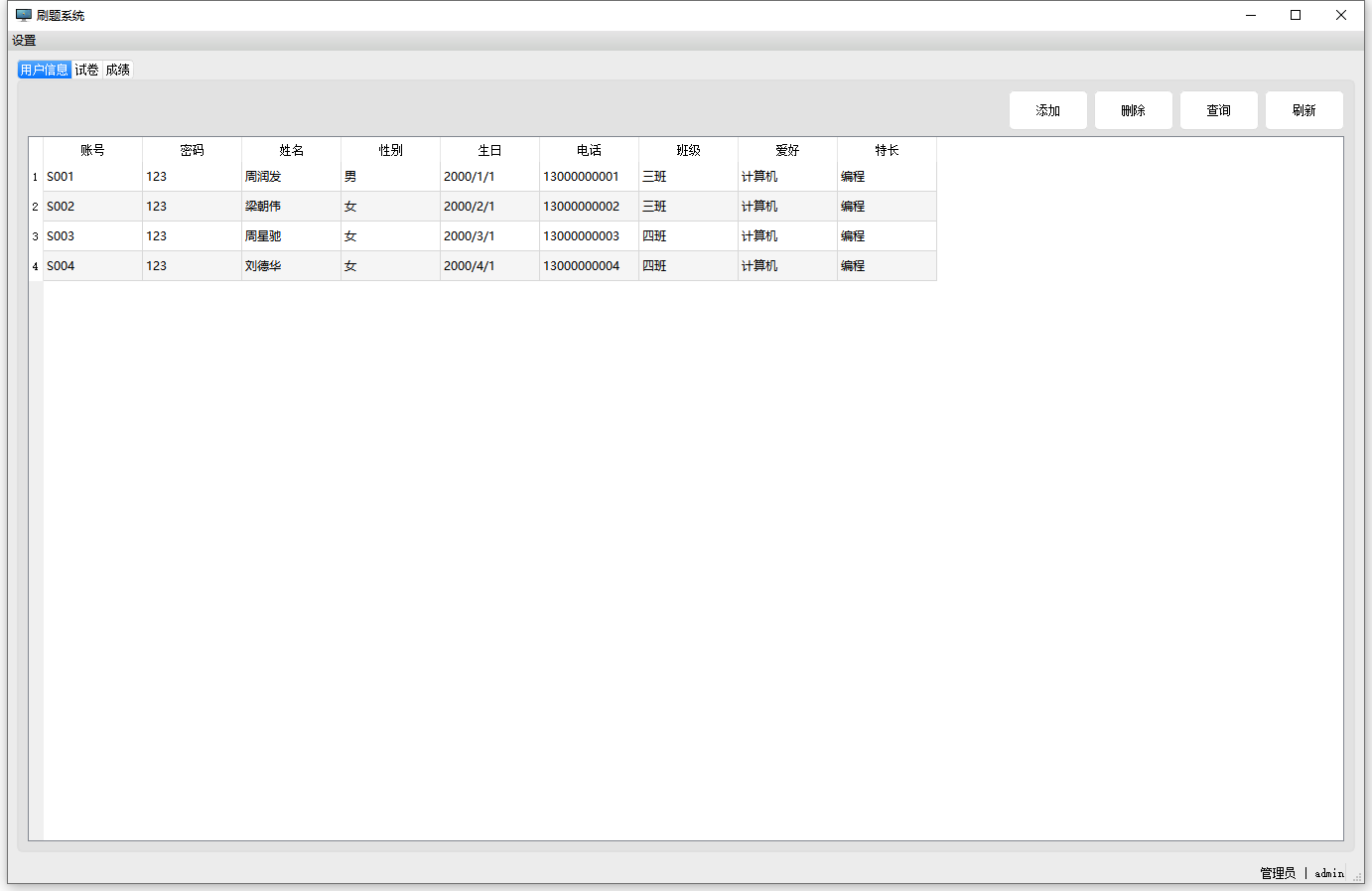This screenshot has width=1372, height=891.
Task: Sort by the 账号 column header
Action: 92,150
